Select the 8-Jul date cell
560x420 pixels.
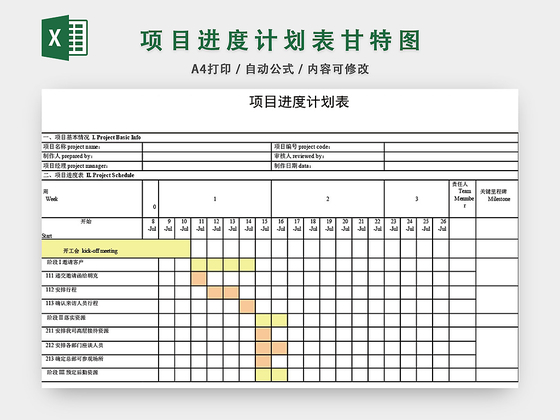click(x=152, y=228)
